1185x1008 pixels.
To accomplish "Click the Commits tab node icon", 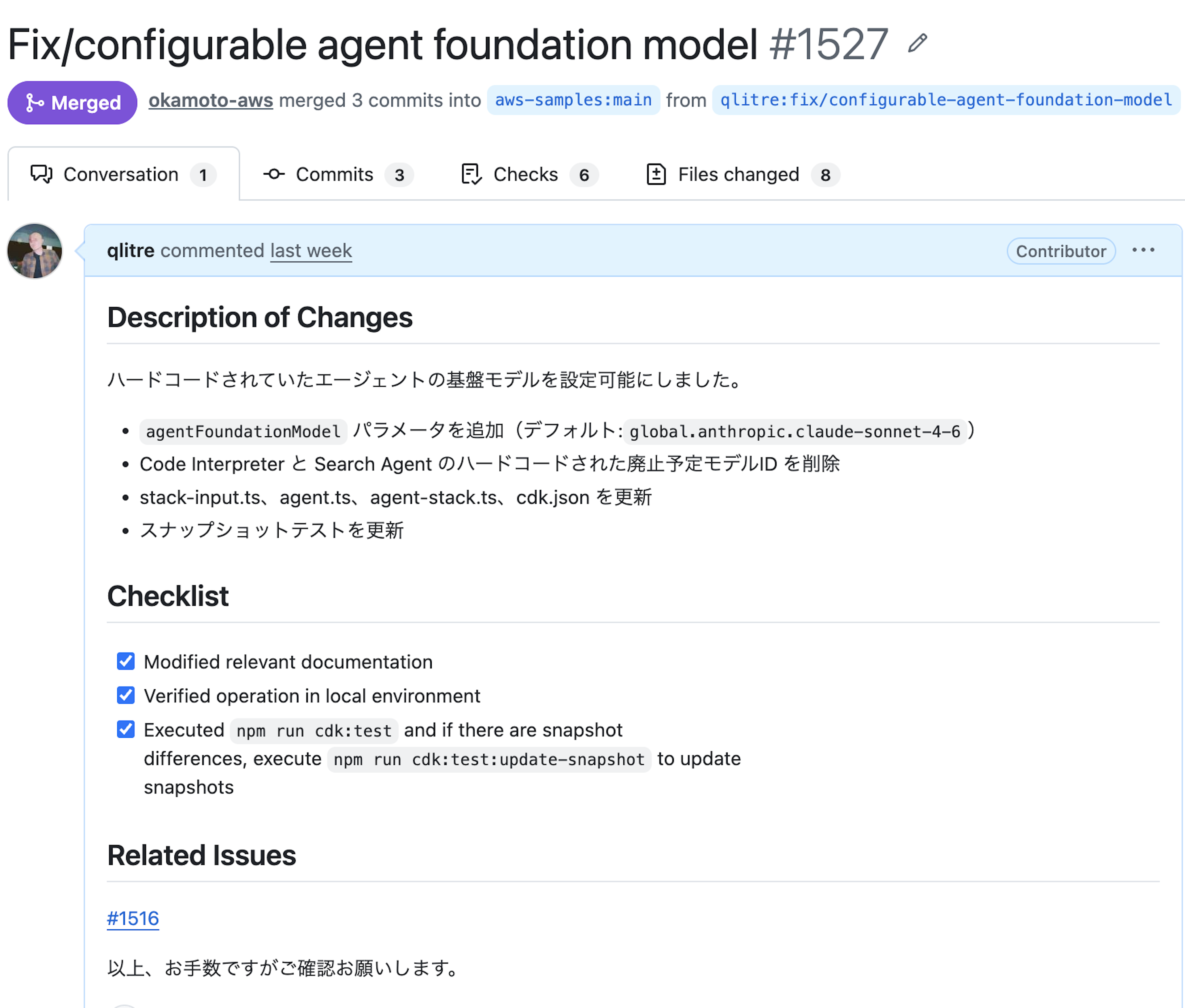I will coord(274,174).
